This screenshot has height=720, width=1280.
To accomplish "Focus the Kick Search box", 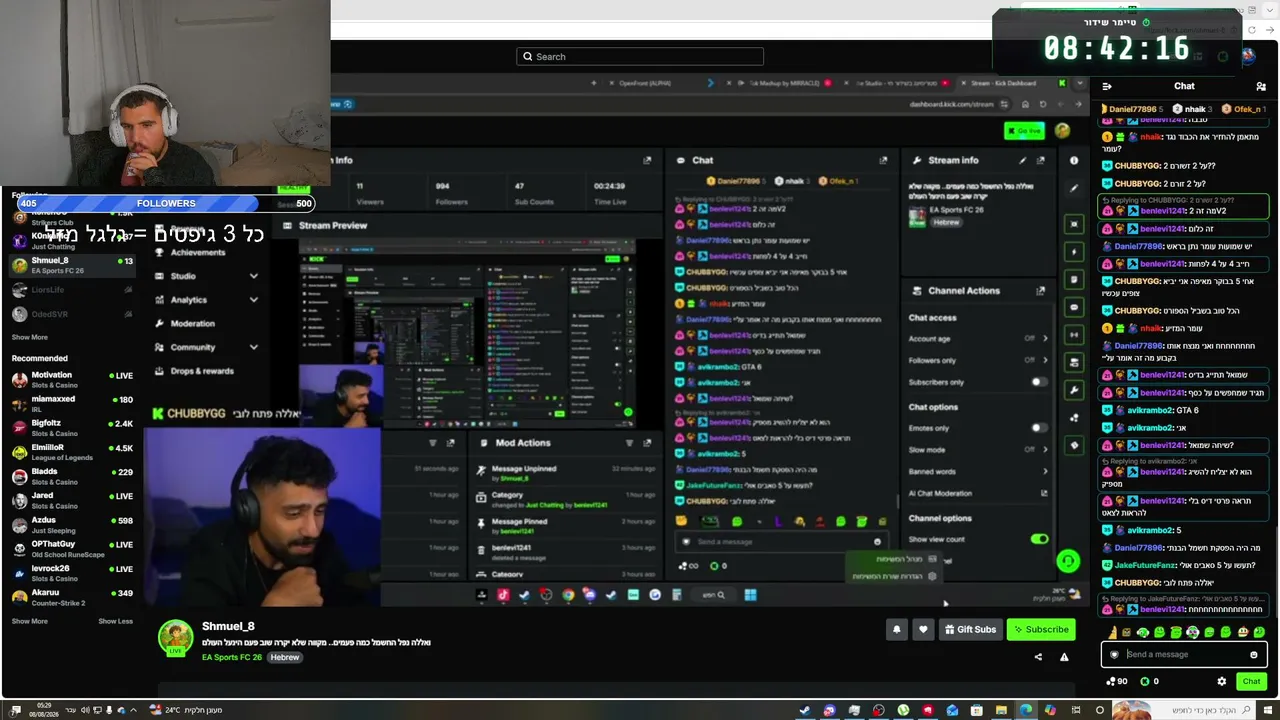I will 640,57.
